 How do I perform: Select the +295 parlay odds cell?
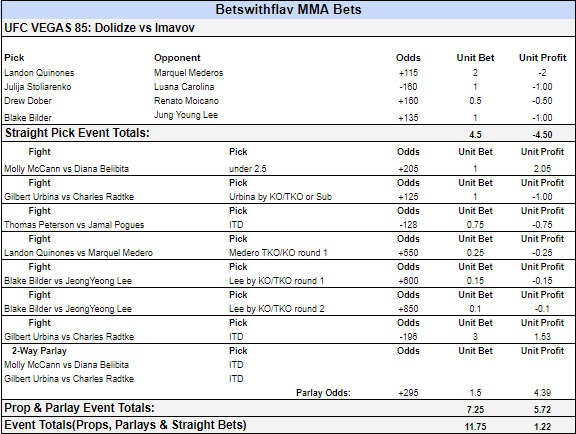pos(408,393)
